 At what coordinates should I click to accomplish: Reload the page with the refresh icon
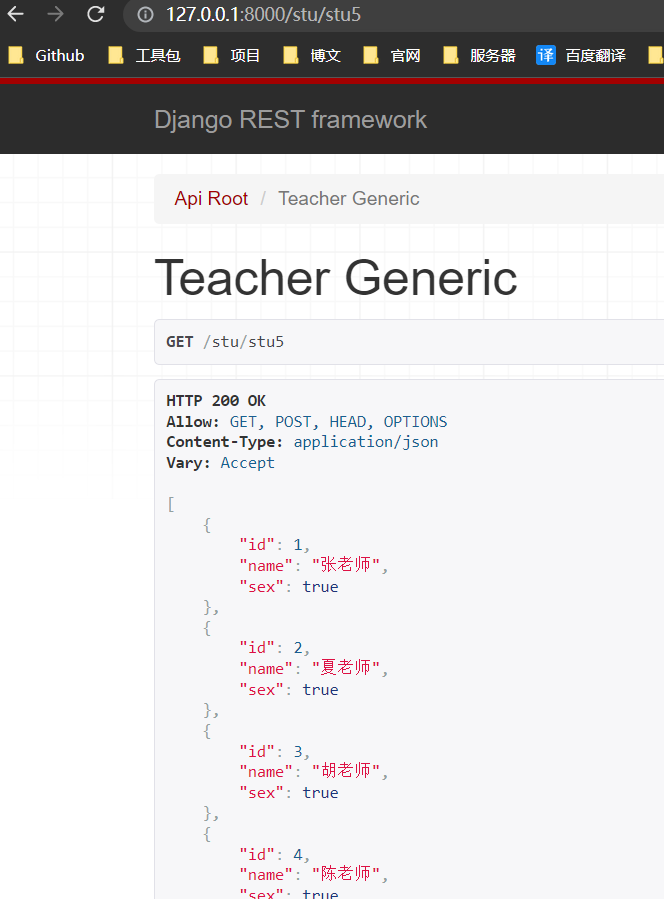pyautogui.click(x=96, y=14)
